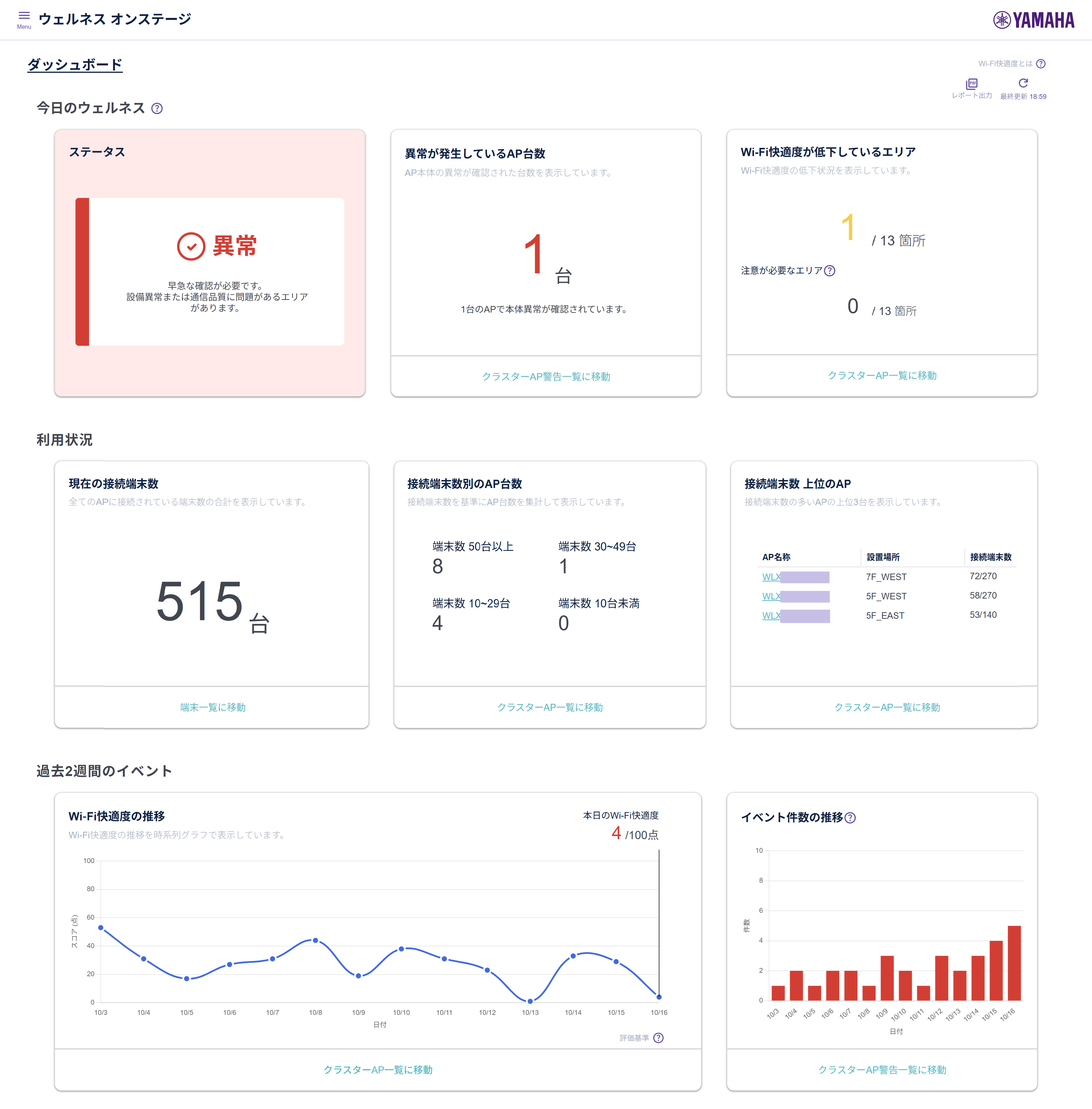Click the 10/15 bar in event chart
The image size is (1092, 1109).
point(996,970)
